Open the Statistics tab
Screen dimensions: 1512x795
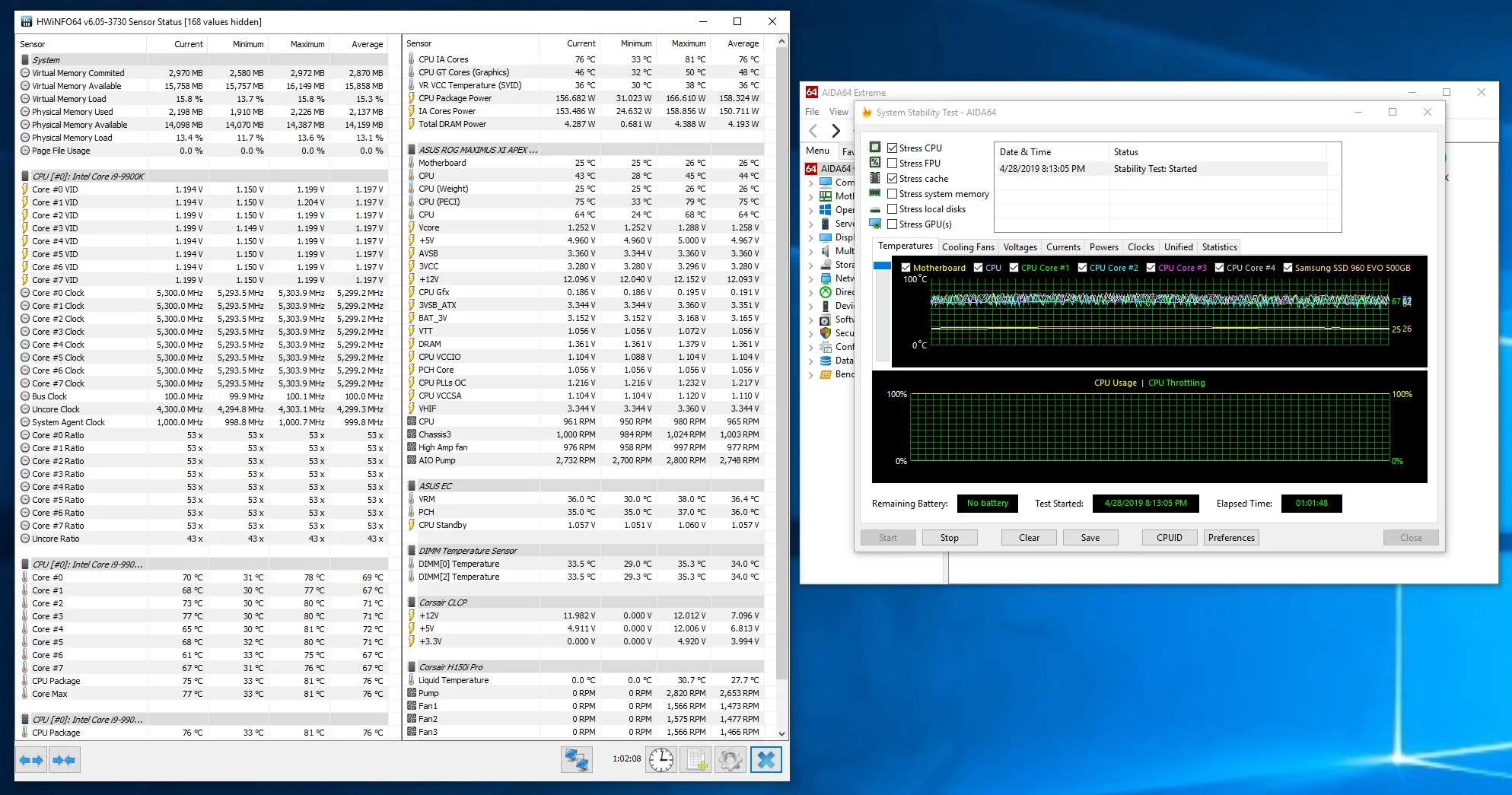tap(1219, 247)
